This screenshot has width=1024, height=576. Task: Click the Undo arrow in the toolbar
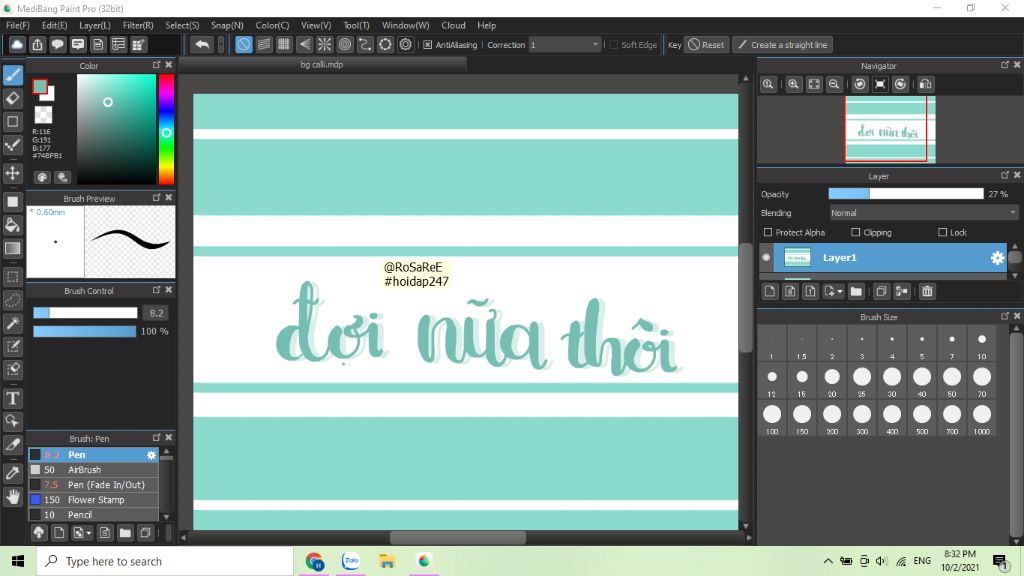tap(202, 45)
